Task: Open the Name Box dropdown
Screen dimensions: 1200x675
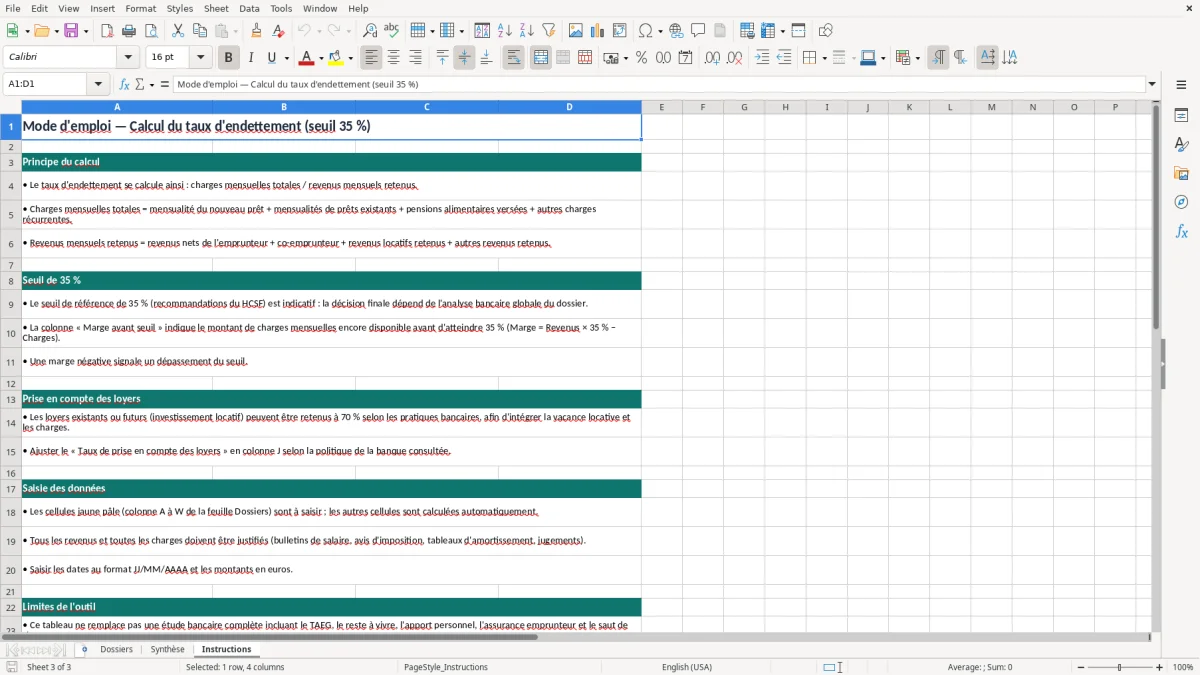Action: tap(98, 84)
